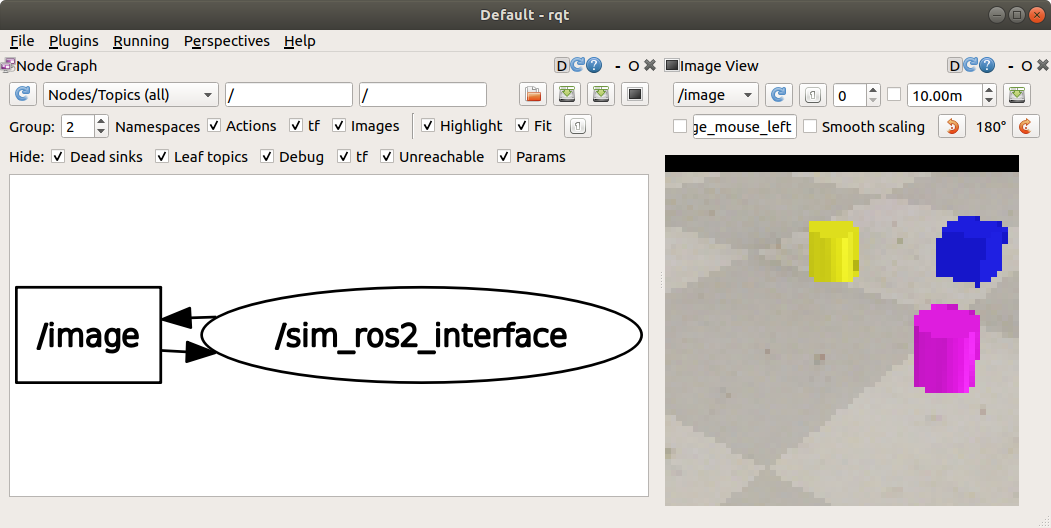This screenshot has width=1051, height=528.
Task: Toggle the Hide row tf checkbox
Action: tap(344, 156)
